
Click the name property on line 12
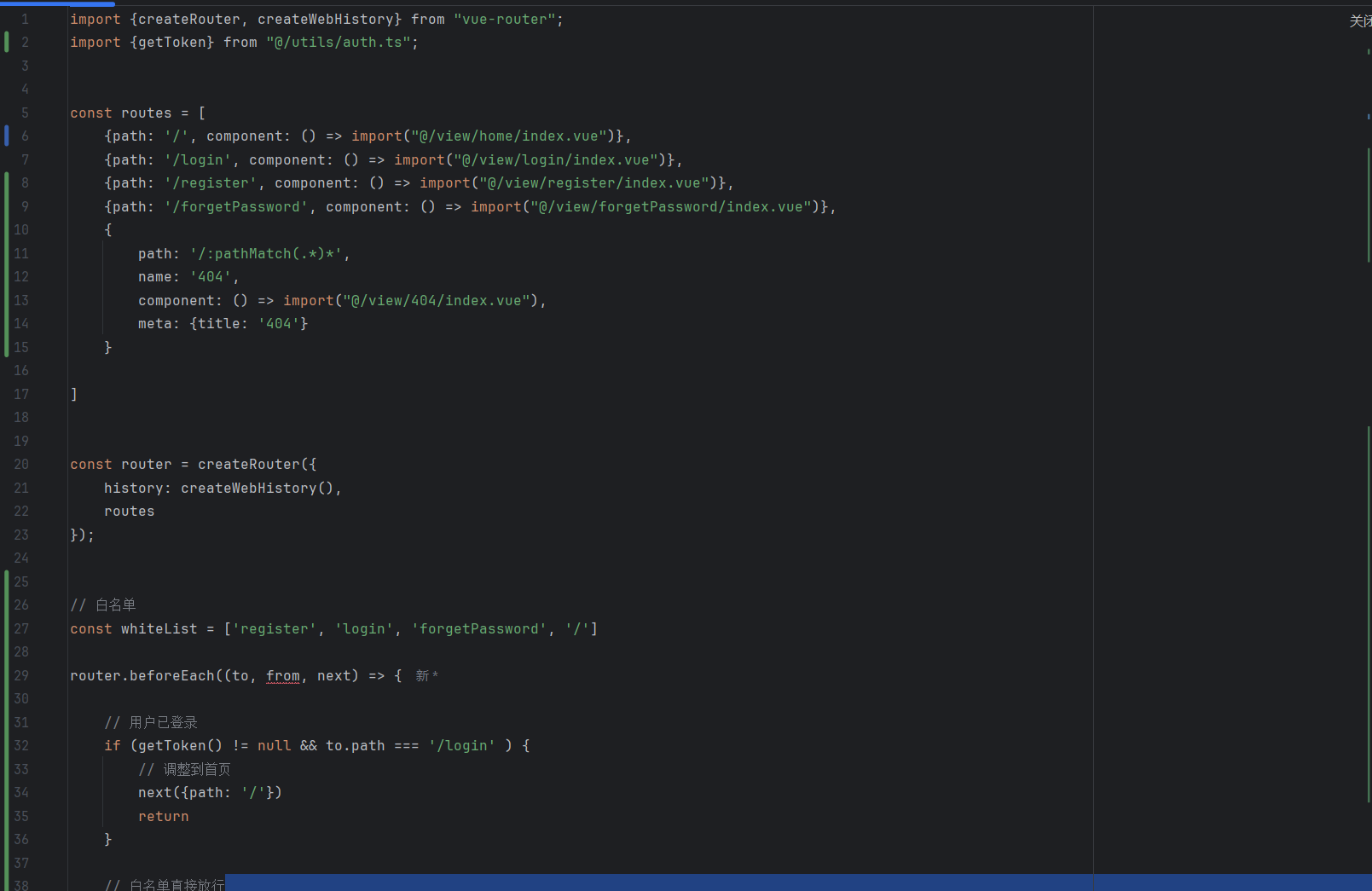tap(155, 277)
